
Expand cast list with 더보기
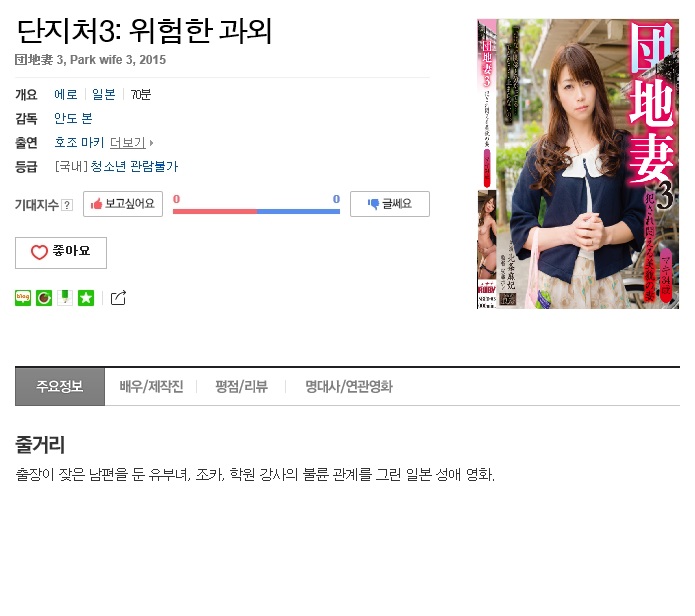tap(128, 142)
